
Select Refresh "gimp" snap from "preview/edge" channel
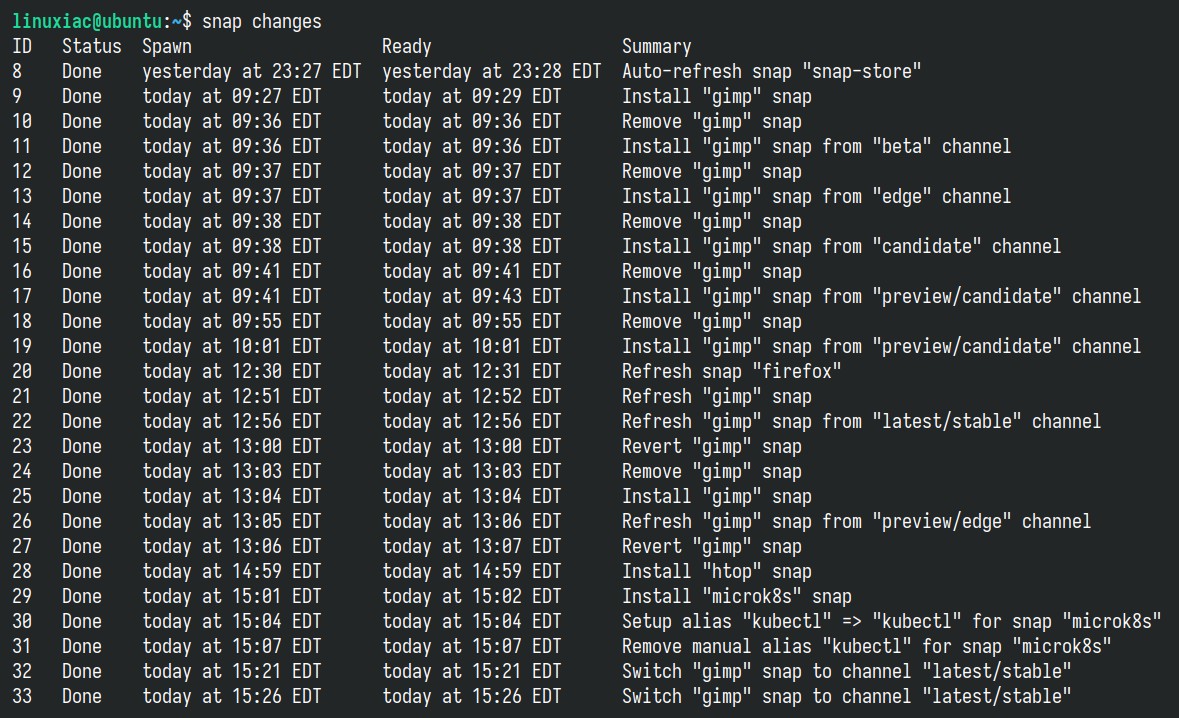point(856,522)
